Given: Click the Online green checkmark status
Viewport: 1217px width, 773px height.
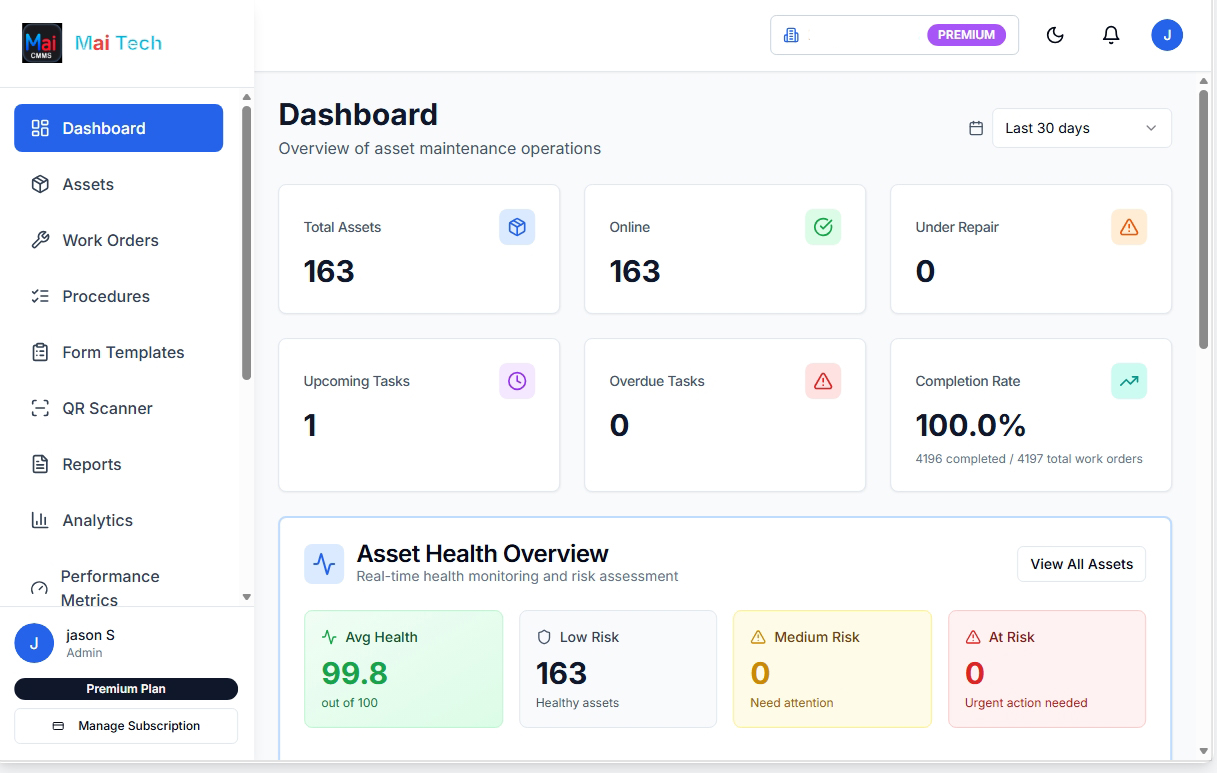Looking at the screenshot, I should point(823,227).
